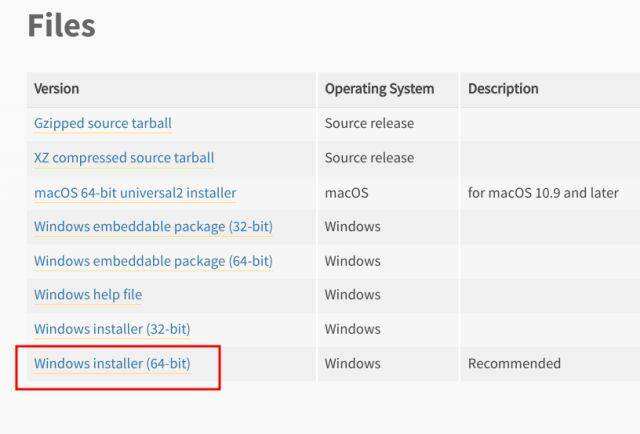Click the Files heading
The width and height of the screenshot is (640, 434).
pos(61,26)
